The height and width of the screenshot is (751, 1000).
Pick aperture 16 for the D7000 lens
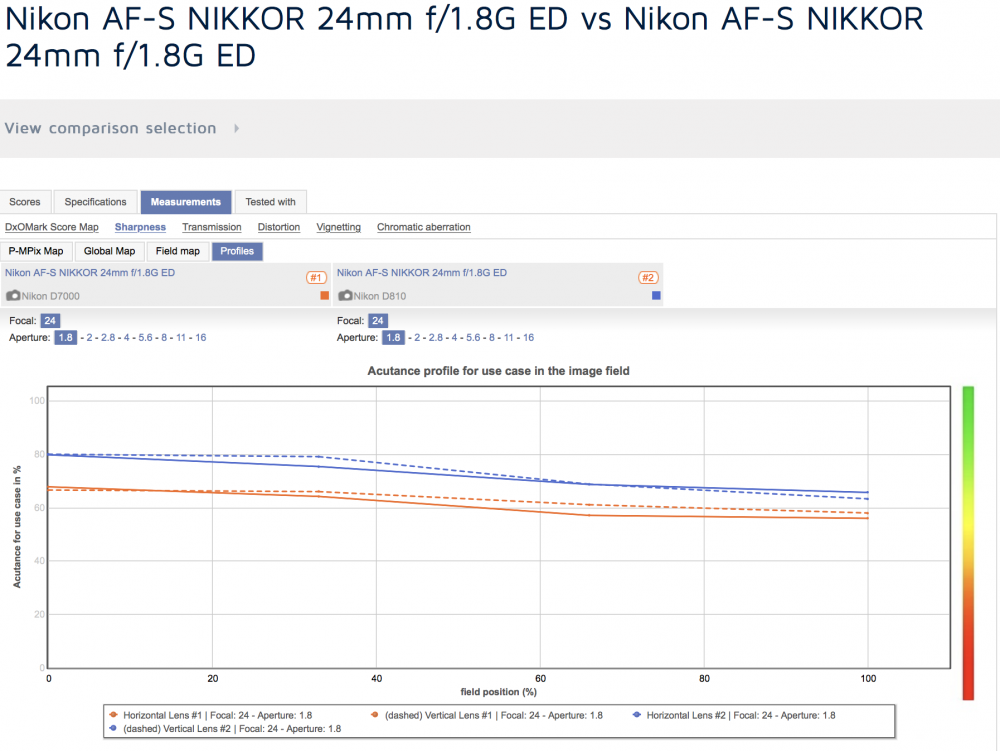click(x=201, y=338)
